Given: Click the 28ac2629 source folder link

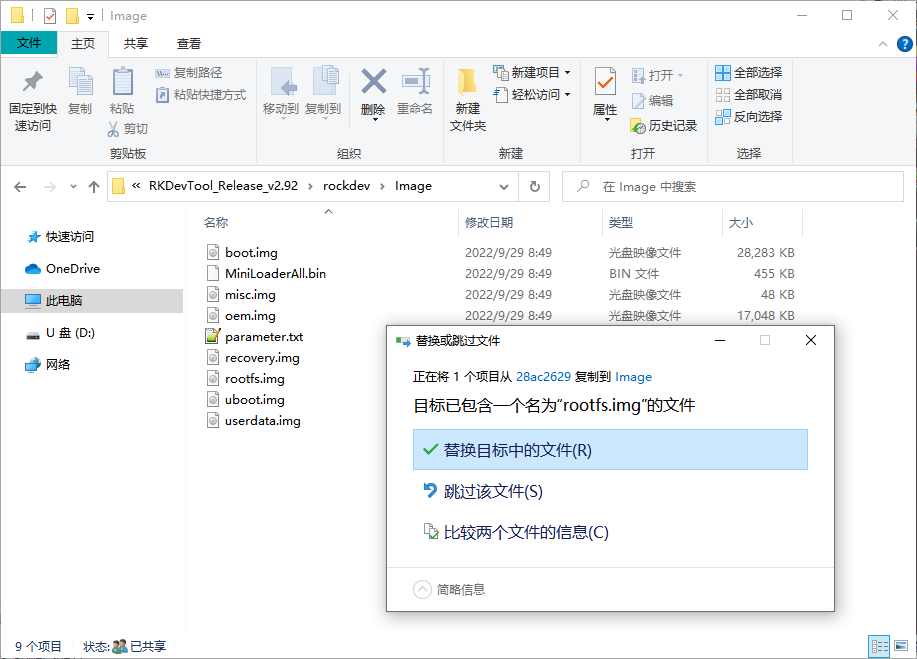Looking at the screenshot, I should point(543,377).
